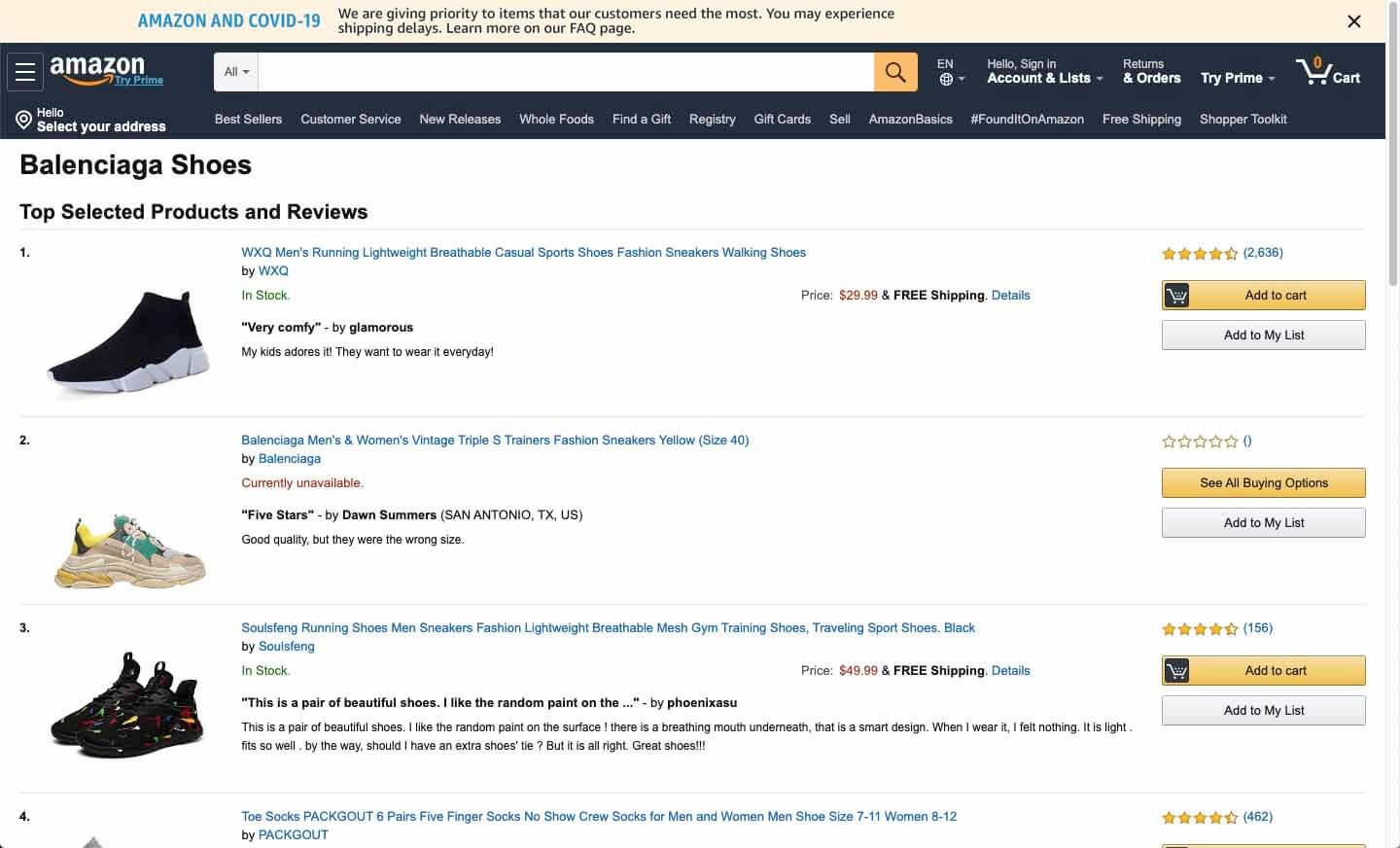Image resolution: width=1400 pixels, height=848 pixels.
Task: Open the All search category dropdown
Action: (x=236, y=72)
